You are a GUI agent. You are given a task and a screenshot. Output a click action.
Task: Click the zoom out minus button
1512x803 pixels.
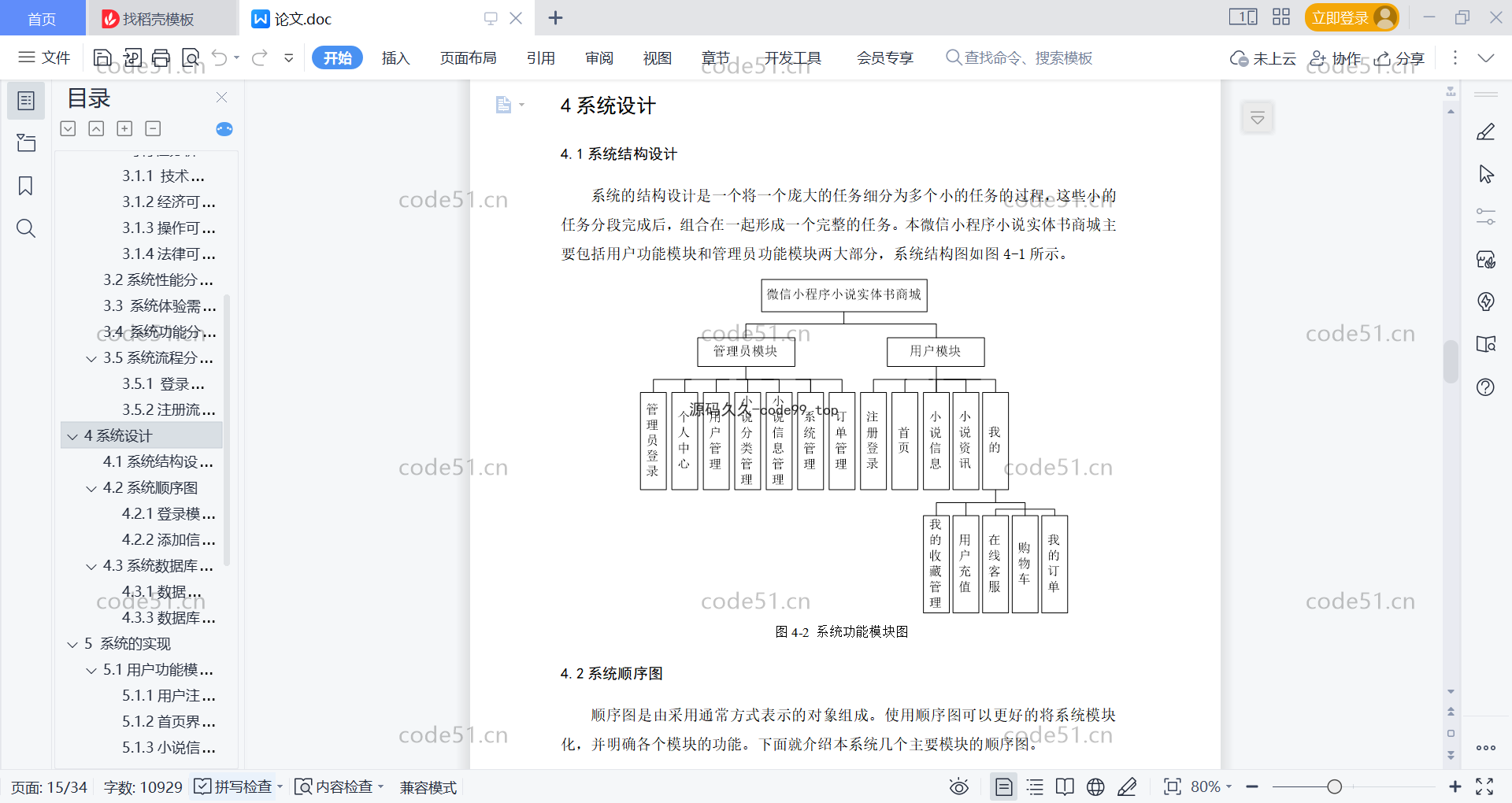[x=1252, y=786]
